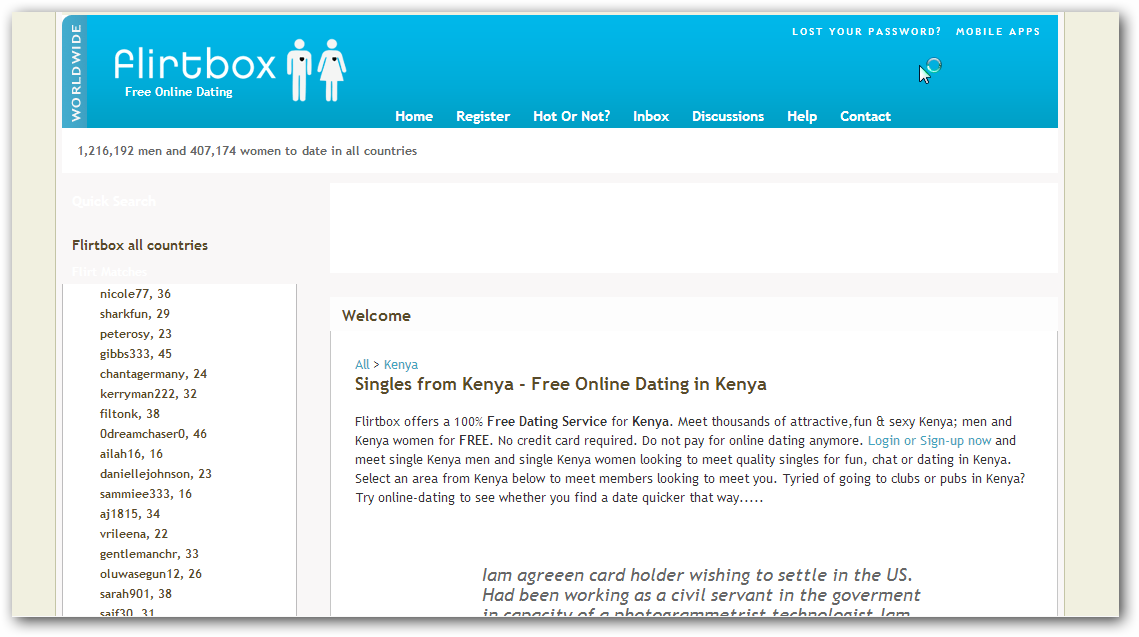Open profile sharkfun, 29
The height and width of the screenshot is (637, 1139).
point(134,314)
